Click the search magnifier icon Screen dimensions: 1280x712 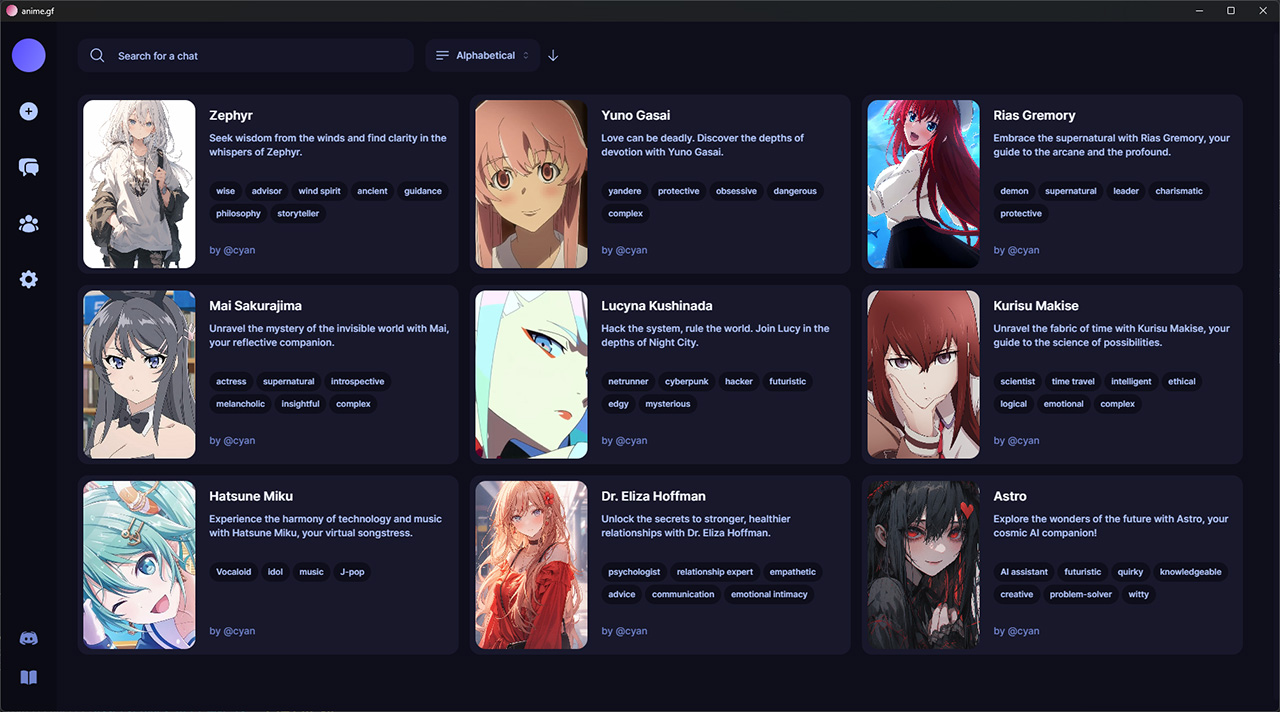coord(97,55)
